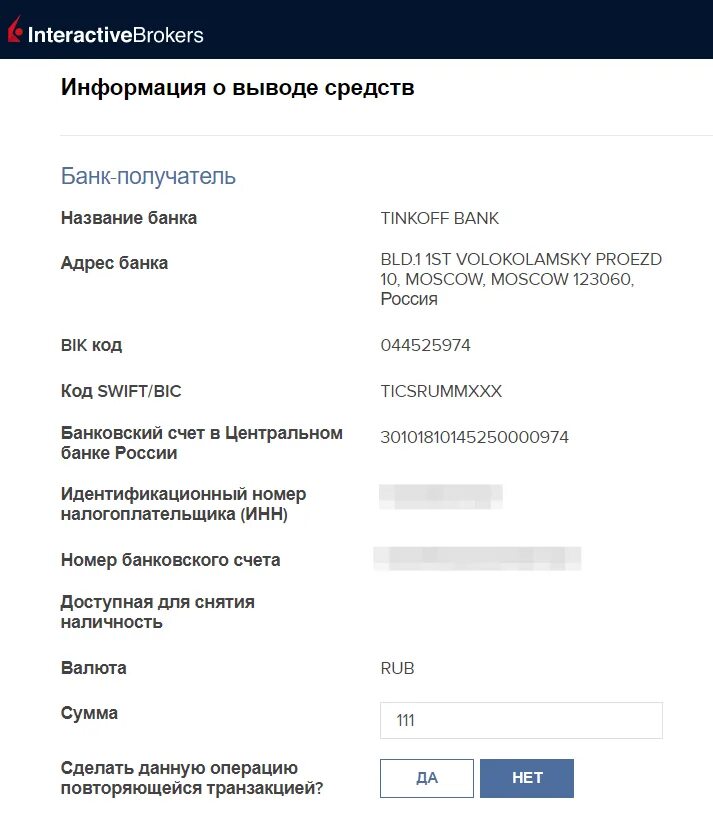Click the BIK code value 044525974
This screenshot has width=713, height=840.
coord(425,346)
